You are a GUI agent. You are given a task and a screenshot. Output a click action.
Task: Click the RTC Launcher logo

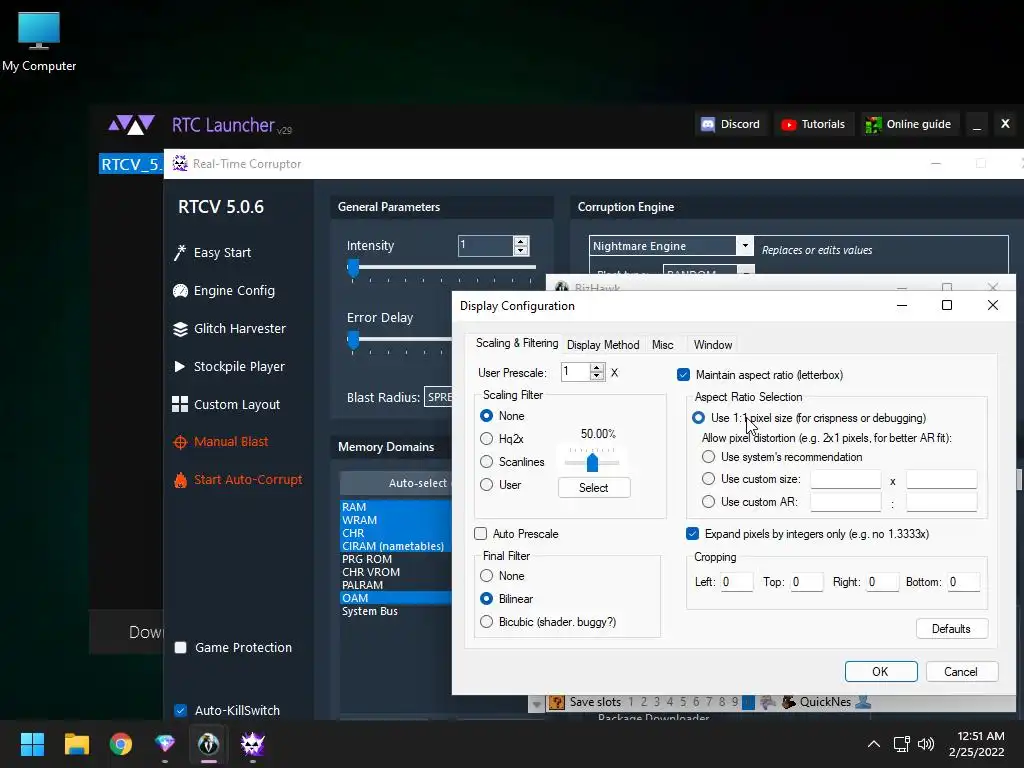131,124
